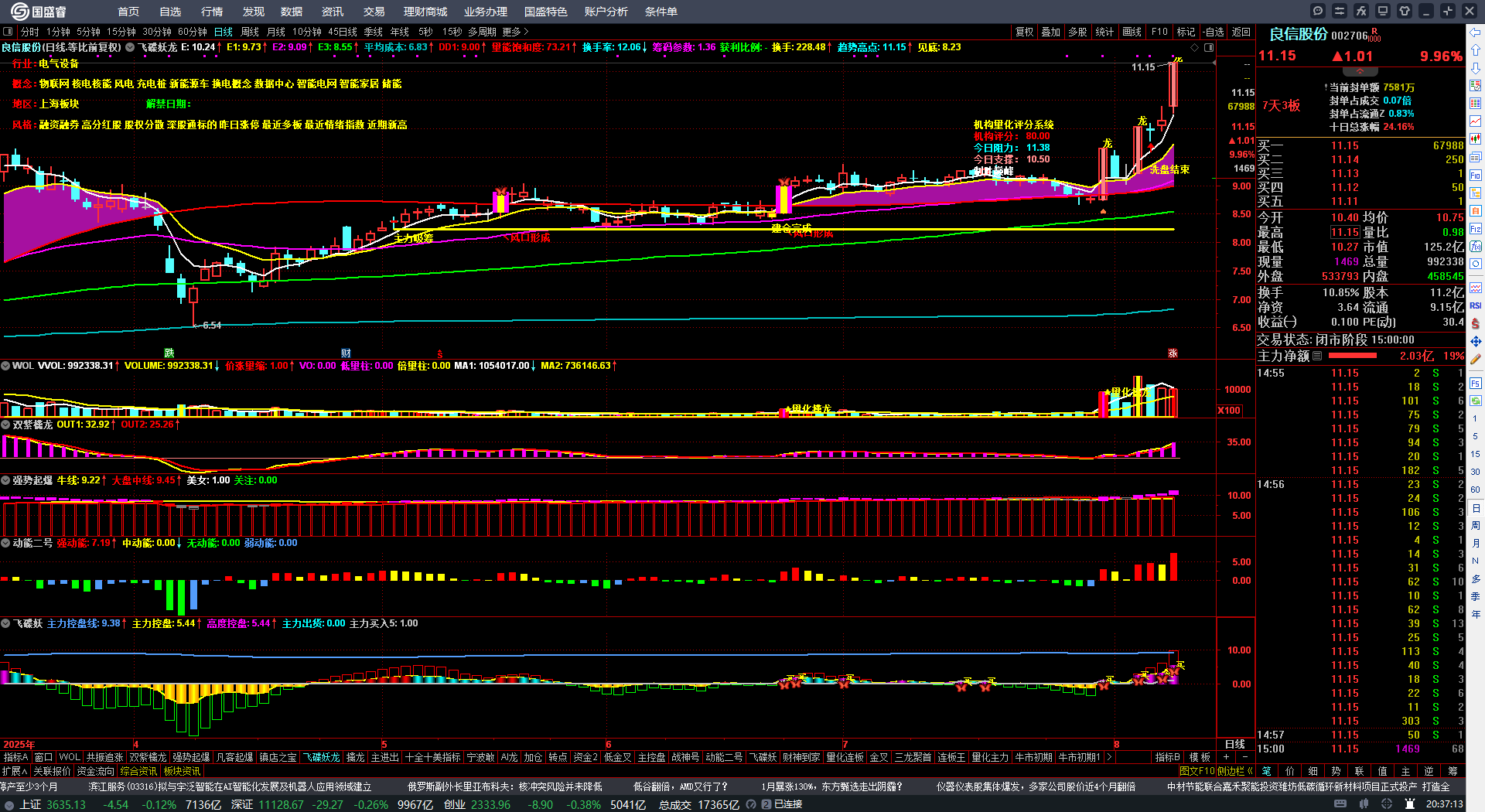This screenshot has height=812, width=1485.
Task: Open the 交易 menu
Action: (x=374, y=12)
